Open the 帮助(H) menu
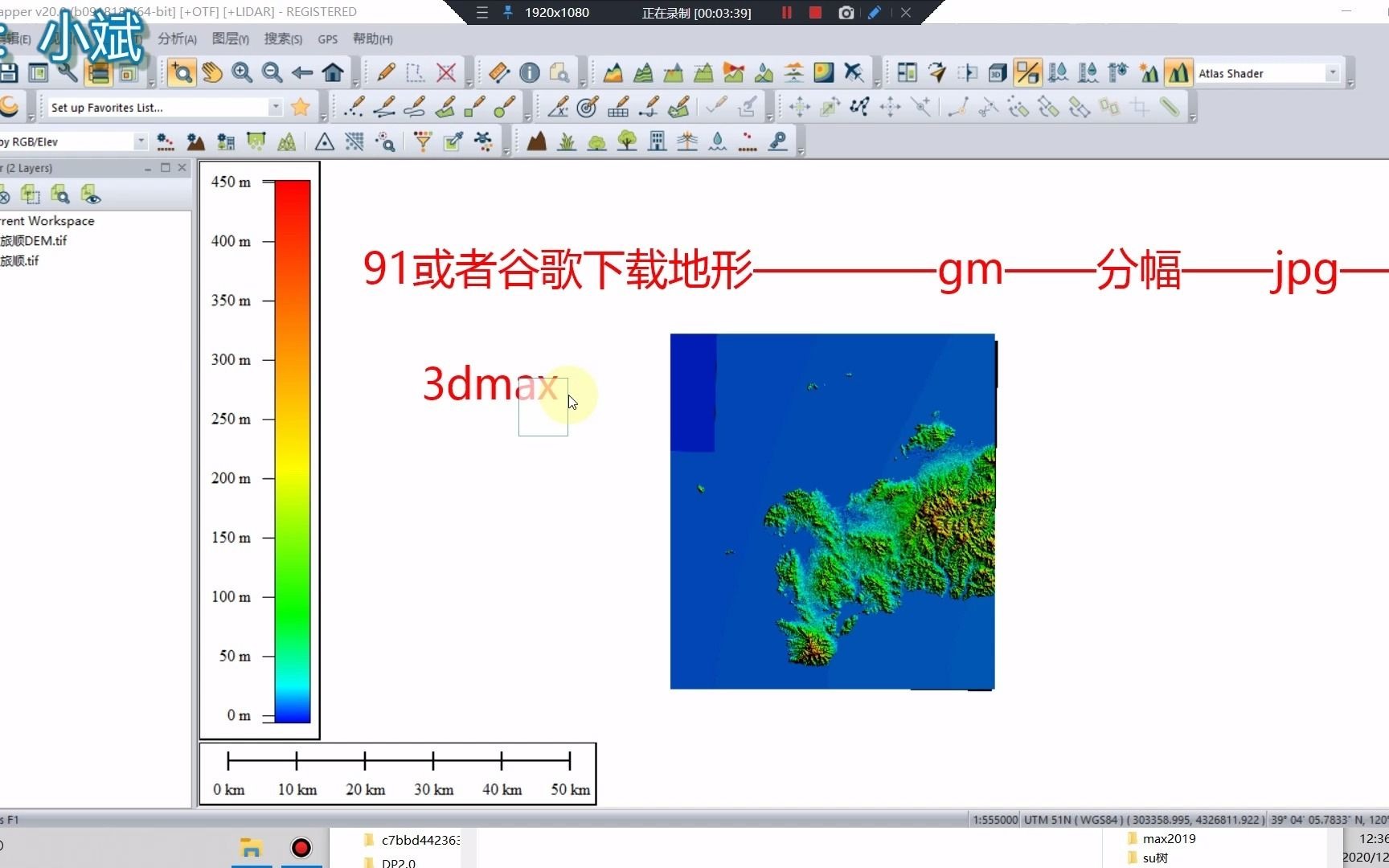This screenshot has width=1389, height=868. tap(373, 39)
